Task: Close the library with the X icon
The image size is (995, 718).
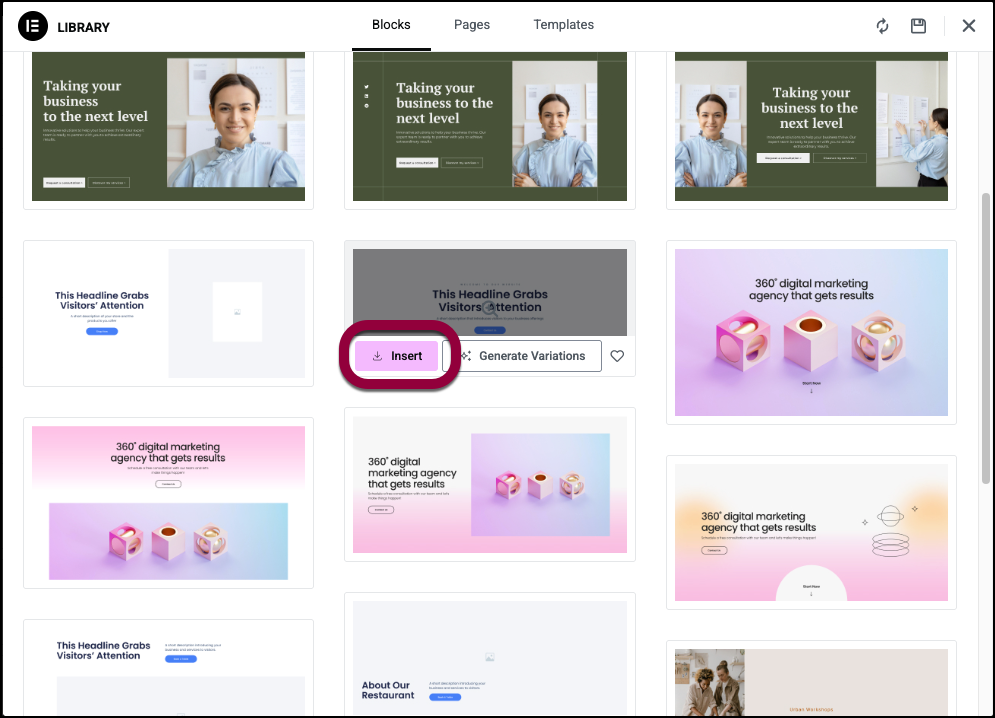Action: [x=968, y=25]
